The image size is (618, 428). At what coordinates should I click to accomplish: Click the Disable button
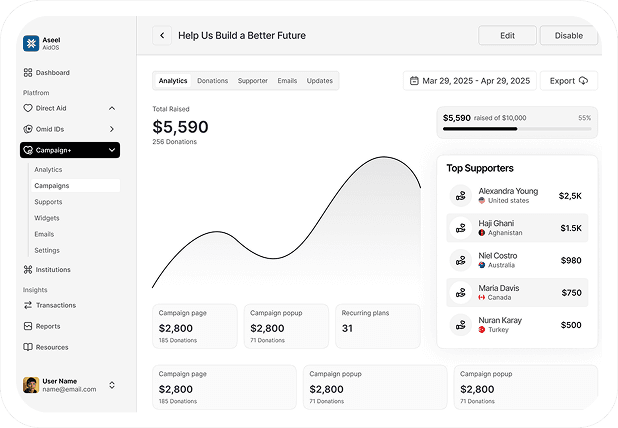click(x=568, y=36)
